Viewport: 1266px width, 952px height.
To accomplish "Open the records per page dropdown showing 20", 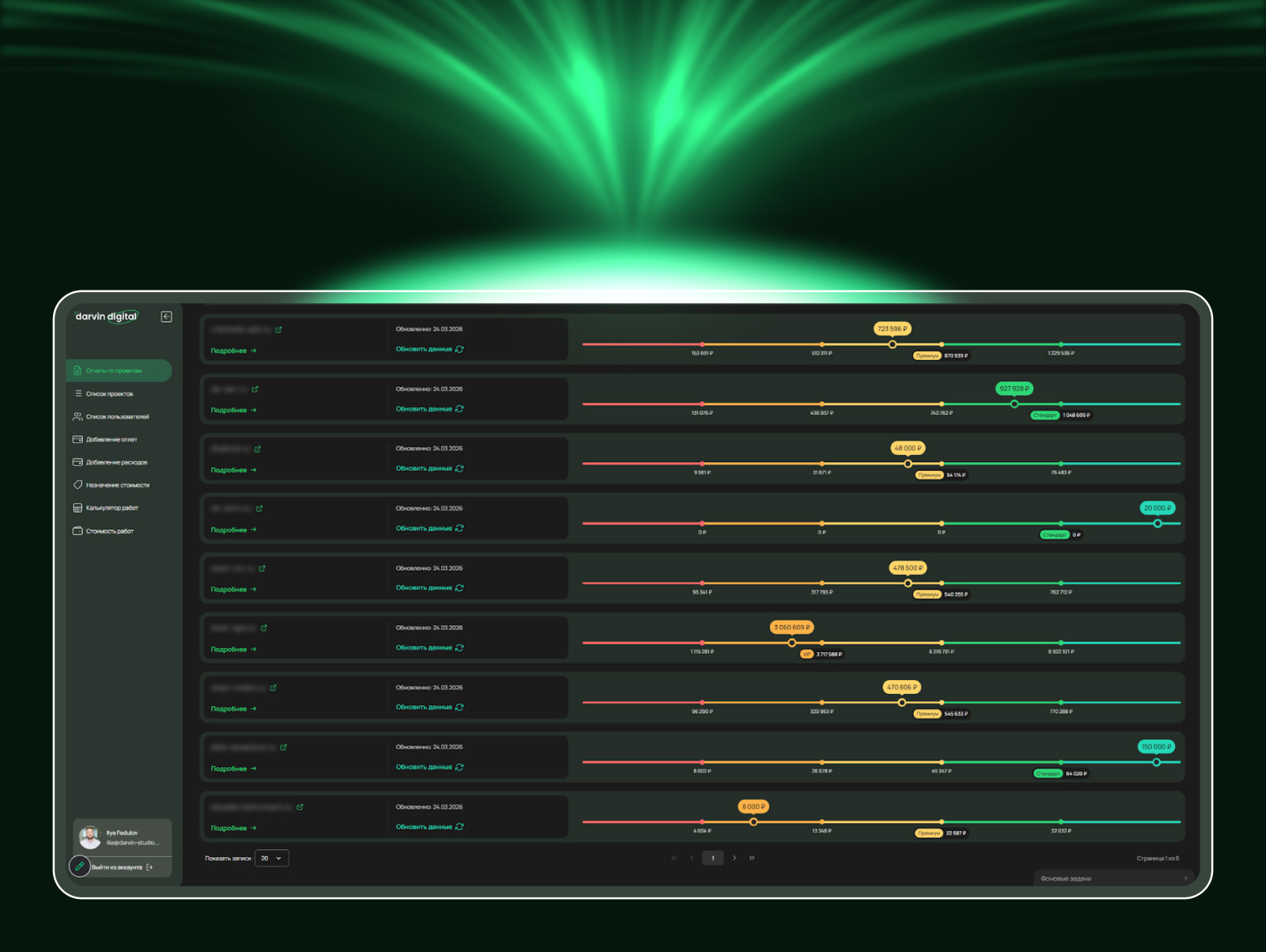I will [x=271, y=859].
